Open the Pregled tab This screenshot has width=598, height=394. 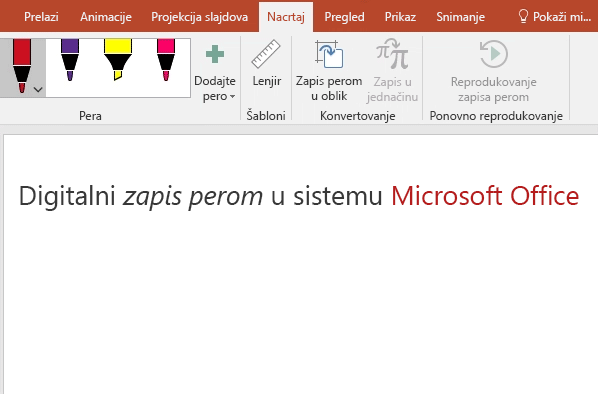344,17
